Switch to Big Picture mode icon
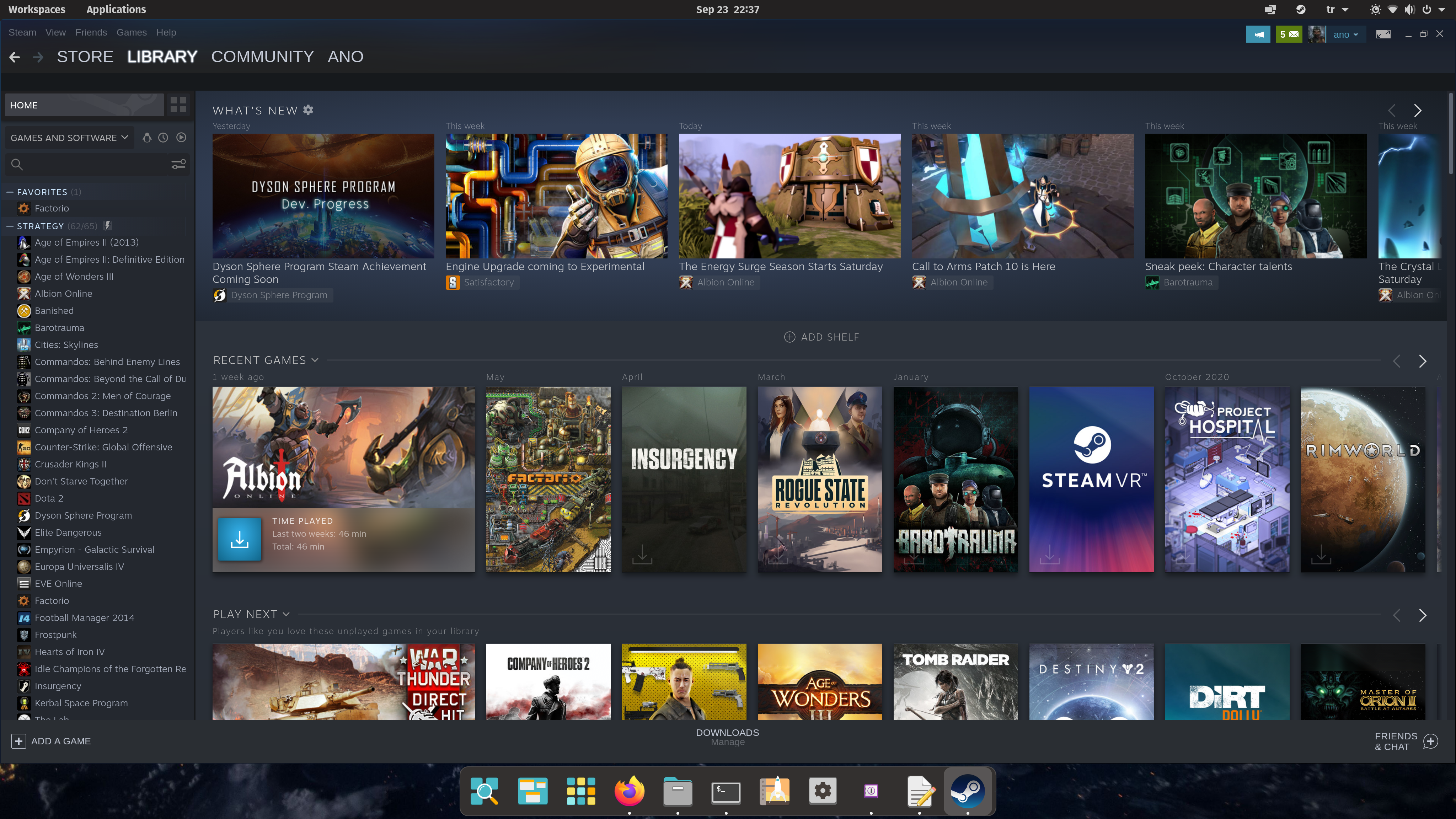The width and height of the screenshot is (1456, 819). (x=1383, y=34)
